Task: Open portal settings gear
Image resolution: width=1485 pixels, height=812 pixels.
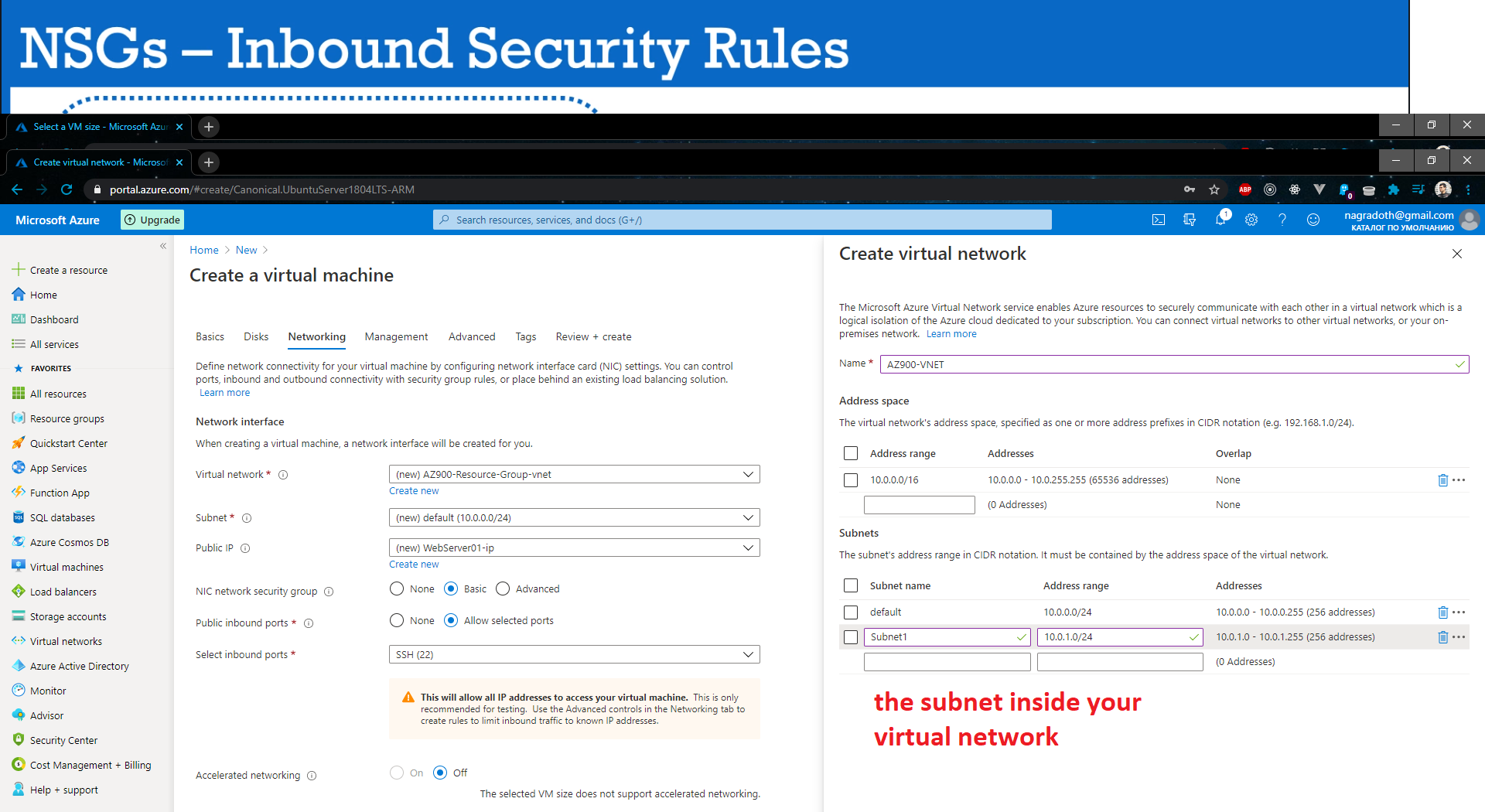Action: point(1251,220)
